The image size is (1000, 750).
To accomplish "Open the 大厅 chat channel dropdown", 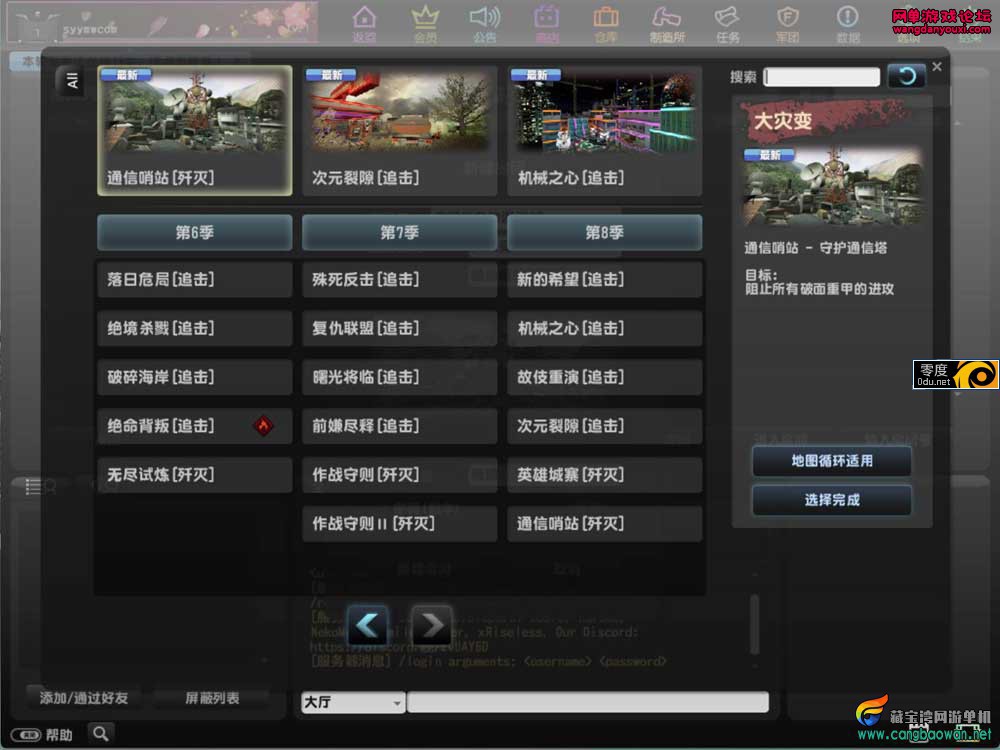I will click(x=353, y=702).
